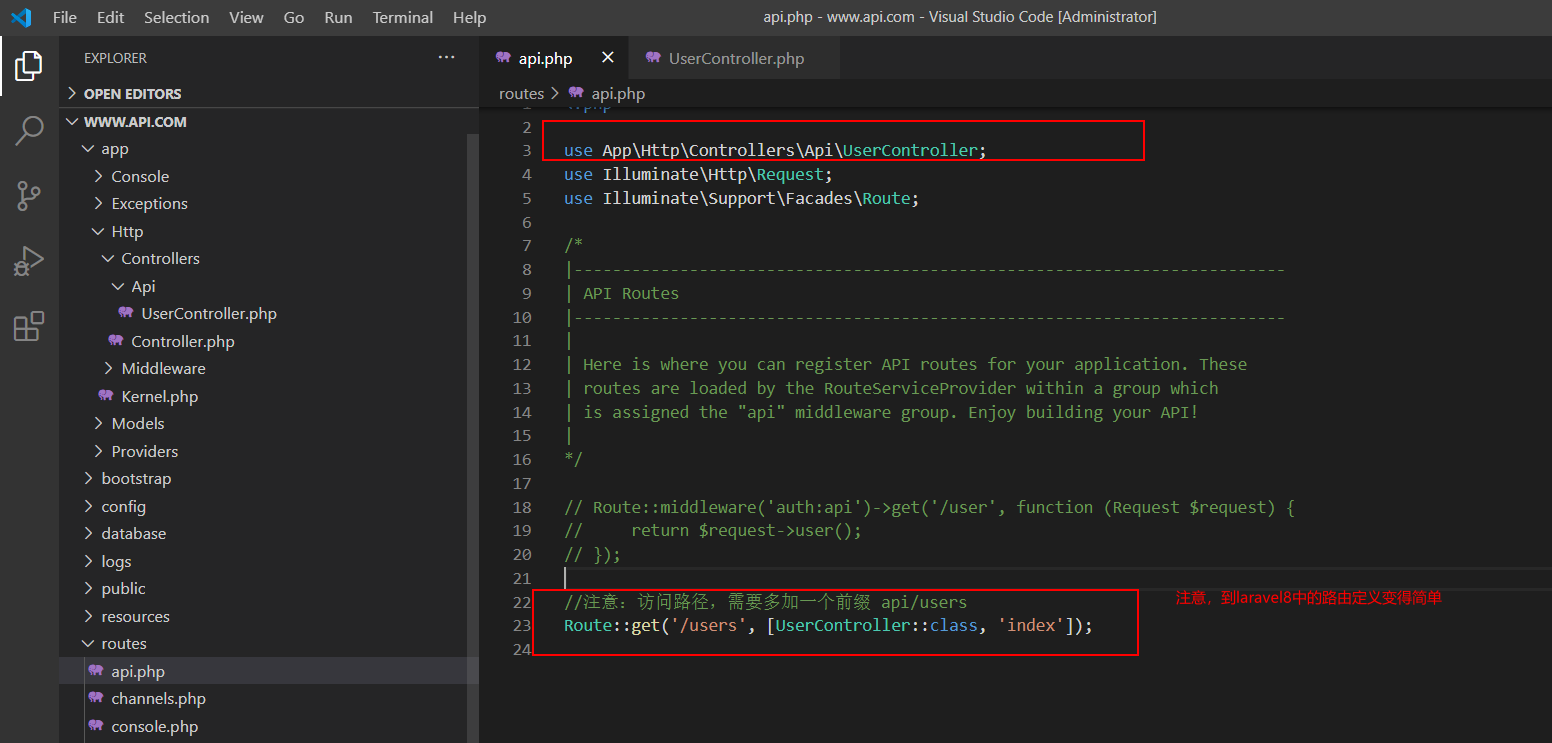Collapse the Api folder
Viewport: 1552px width, 743px height.
click(x=118, y=286)
